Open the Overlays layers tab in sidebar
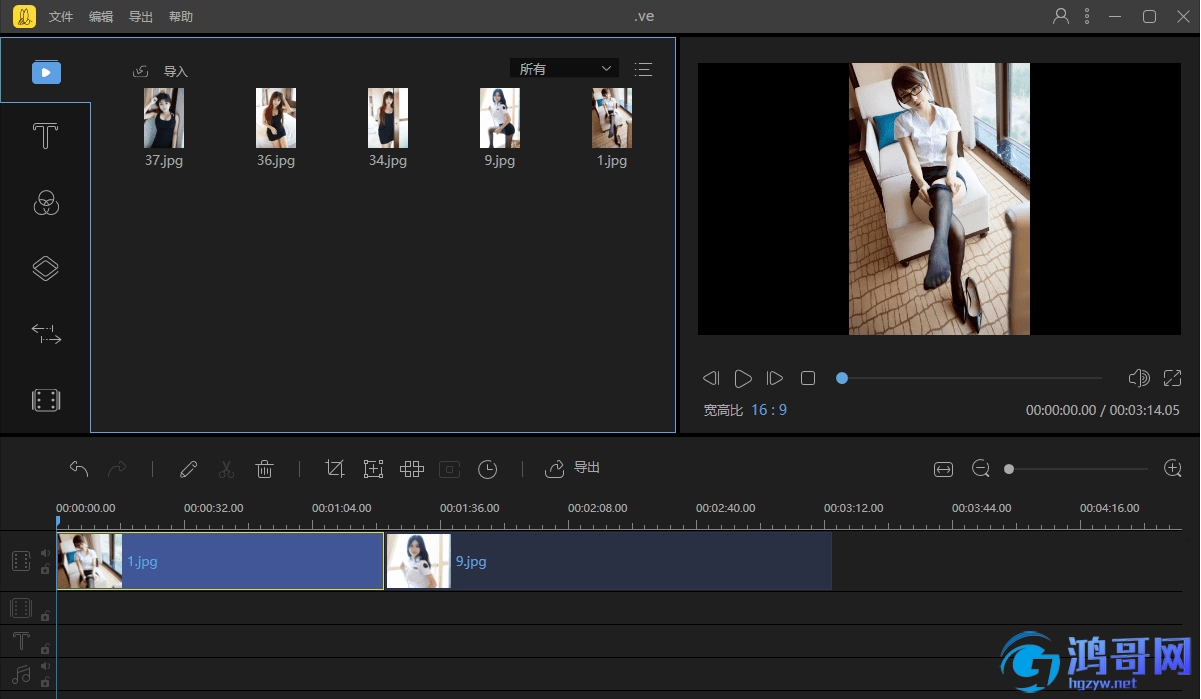Screen dimensions: 1201x699 [46, 267]
